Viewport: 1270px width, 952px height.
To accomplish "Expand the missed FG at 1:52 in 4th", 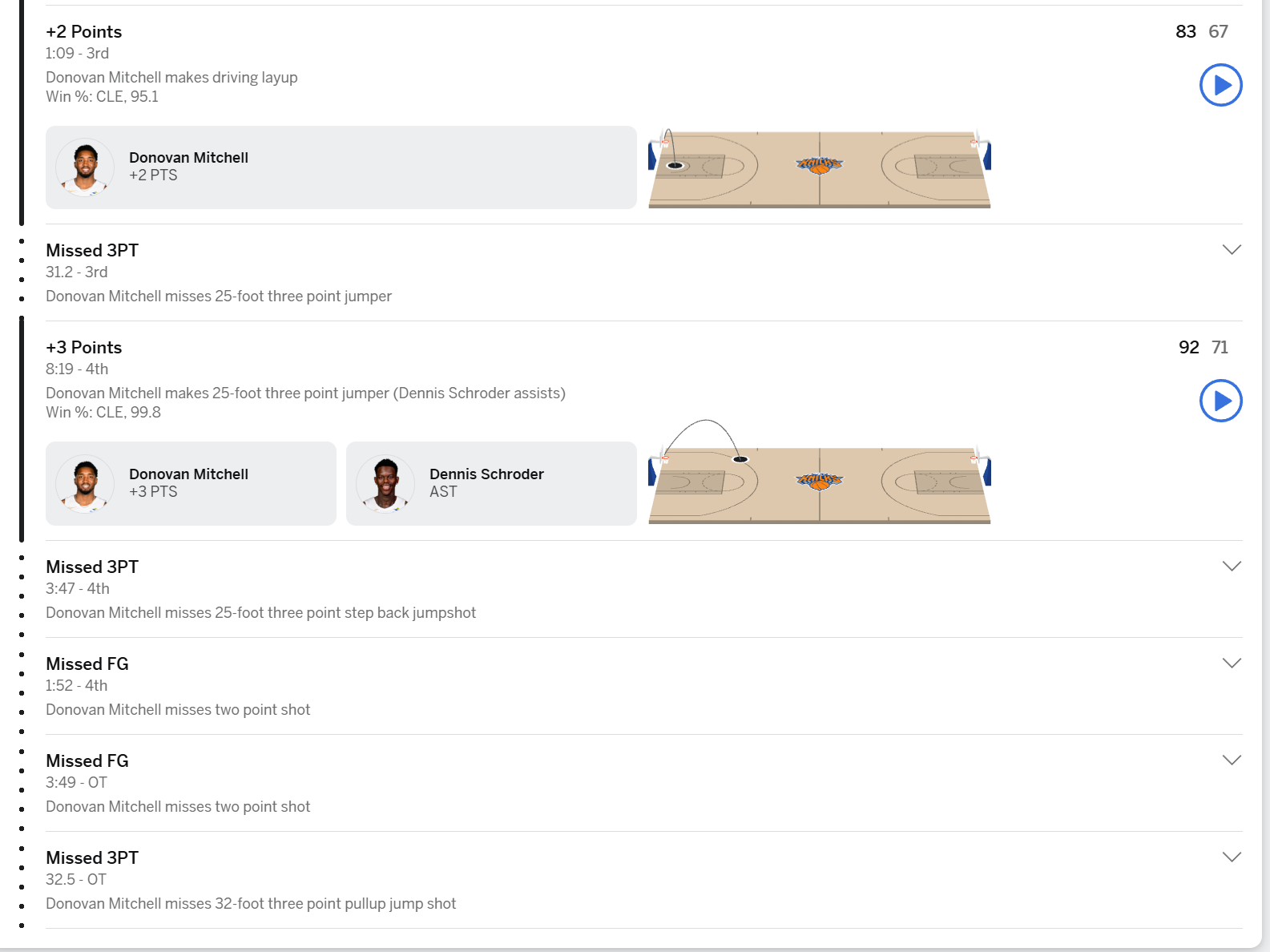I will (x=1232, y=664).
